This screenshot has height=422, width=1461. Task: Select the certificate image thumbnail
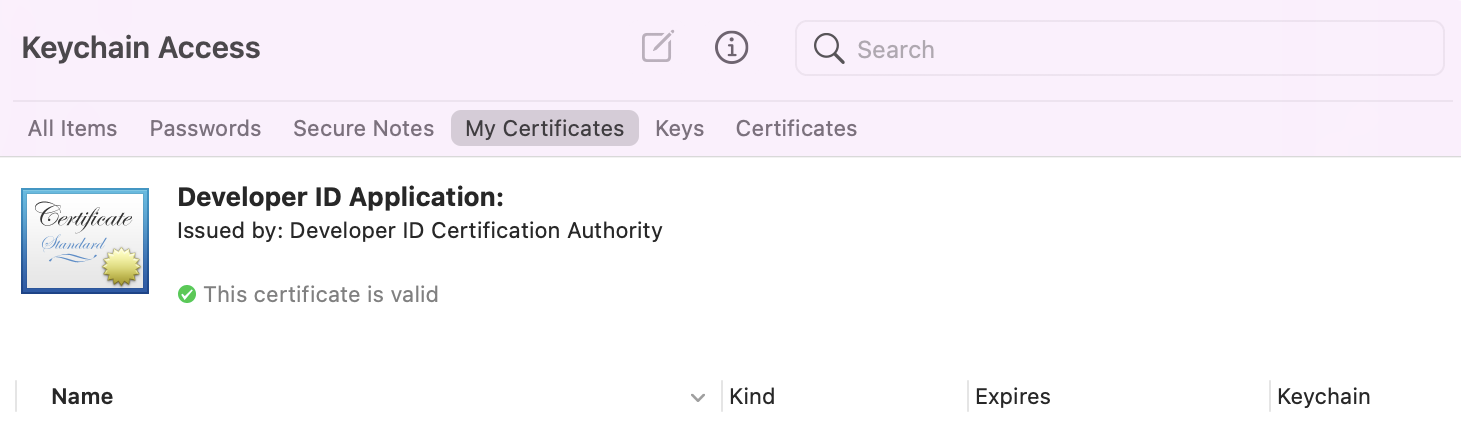coord(85,241)
